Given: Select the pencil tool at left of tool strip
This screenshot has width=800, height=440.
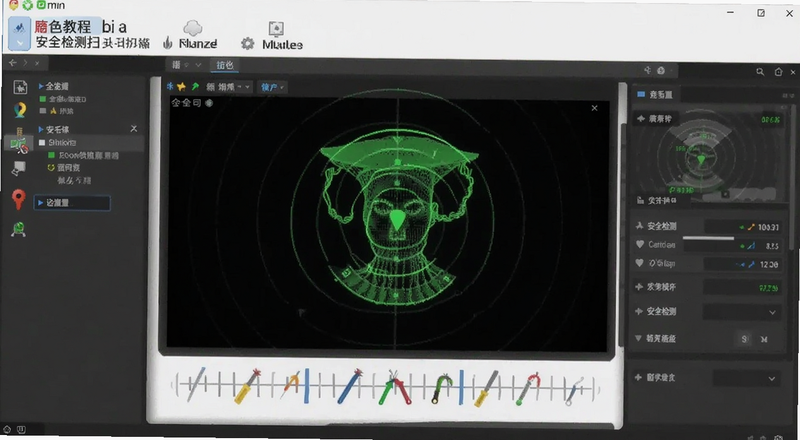Looking at the screenshot, I should pyautogui.click(x=196, y=384).
